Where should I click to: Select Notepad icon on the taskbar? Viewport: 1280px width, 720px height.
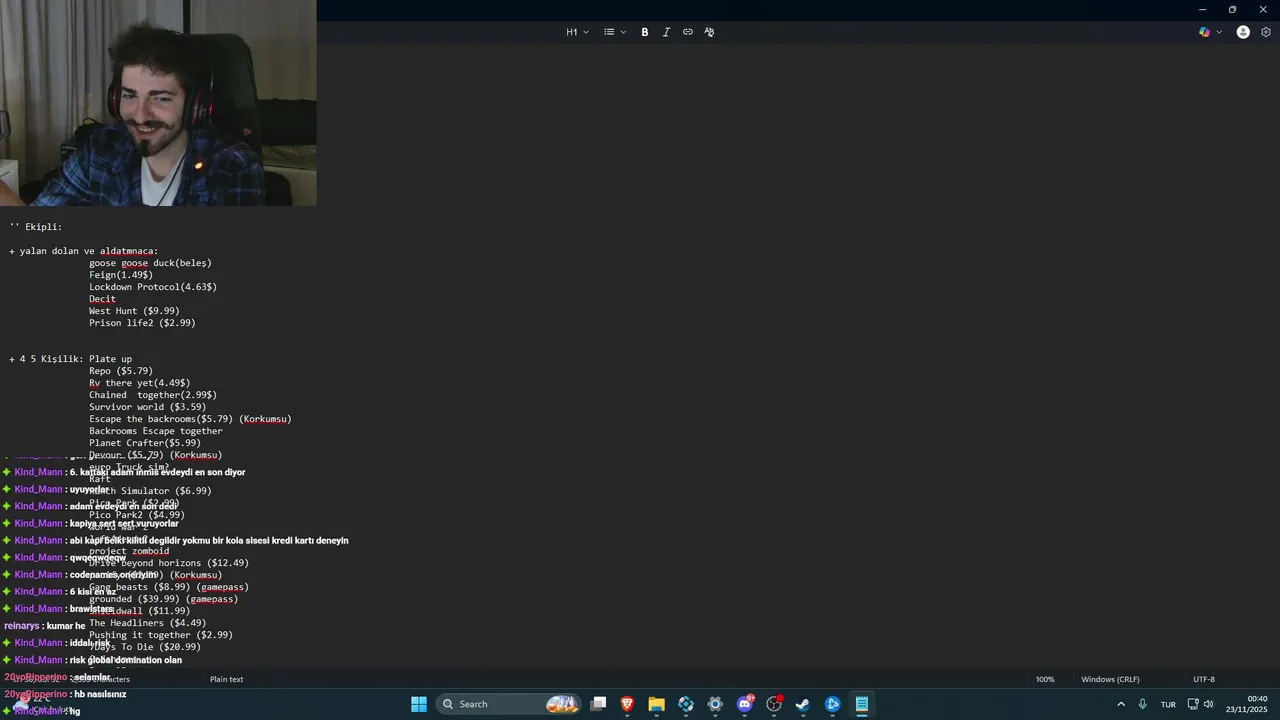861,704
